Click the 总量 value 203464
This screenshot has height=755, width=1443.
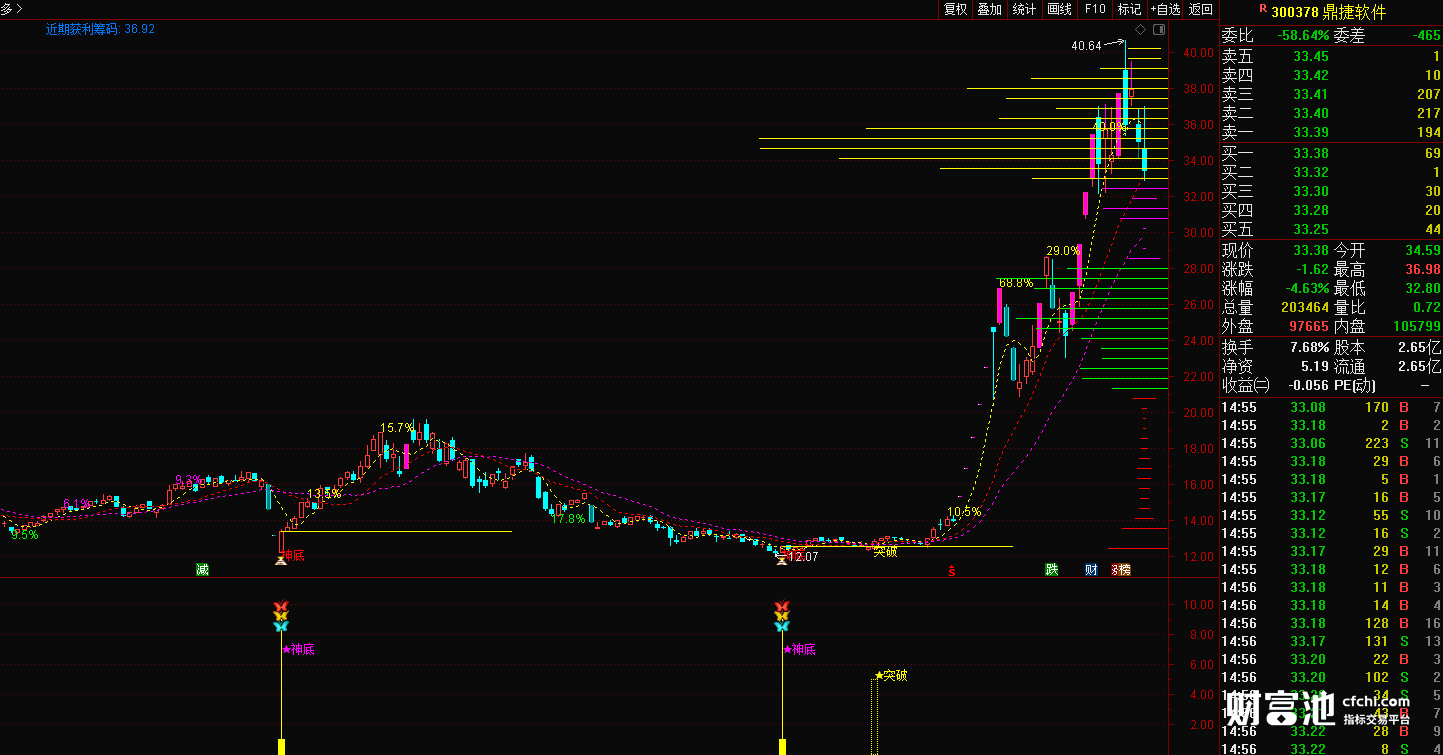tap(1305, 308)
